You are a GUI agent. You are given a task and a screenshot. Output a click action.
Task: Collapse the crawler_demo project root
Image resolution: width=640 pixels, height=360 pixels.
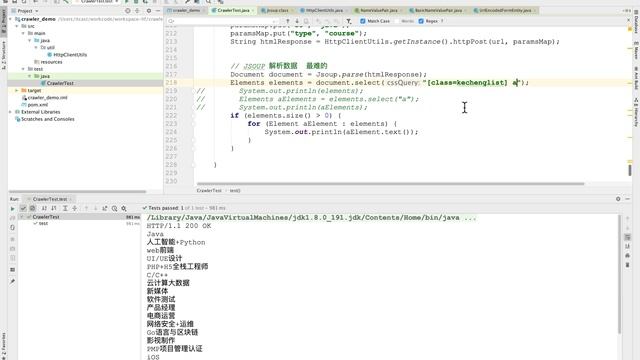[x=11, y=19]
